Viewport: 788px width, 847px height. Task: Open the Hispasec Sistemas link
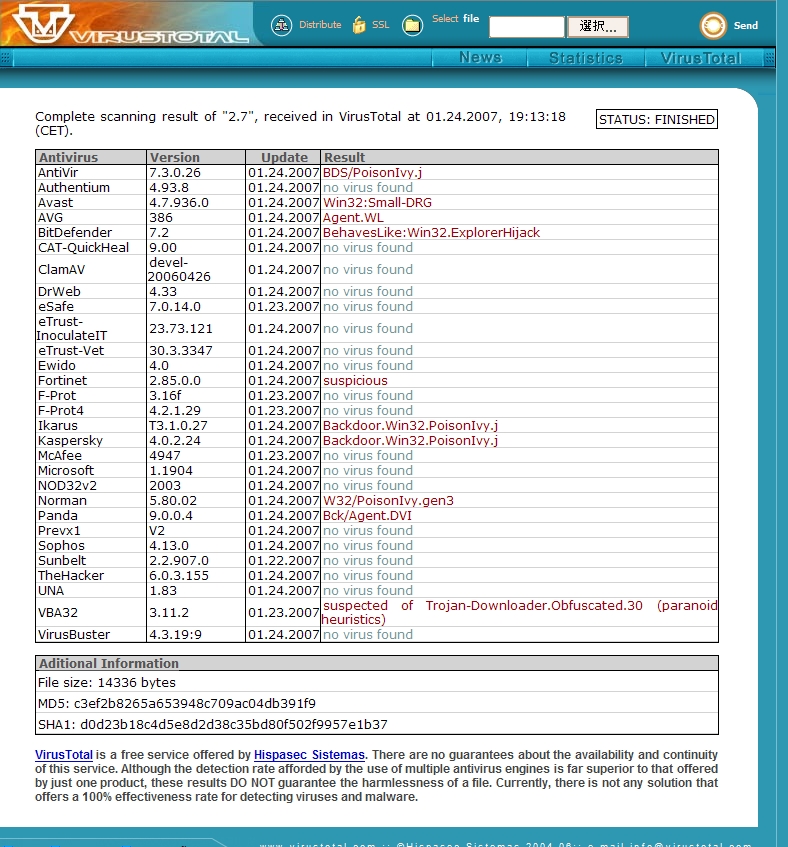coord(309,755)
